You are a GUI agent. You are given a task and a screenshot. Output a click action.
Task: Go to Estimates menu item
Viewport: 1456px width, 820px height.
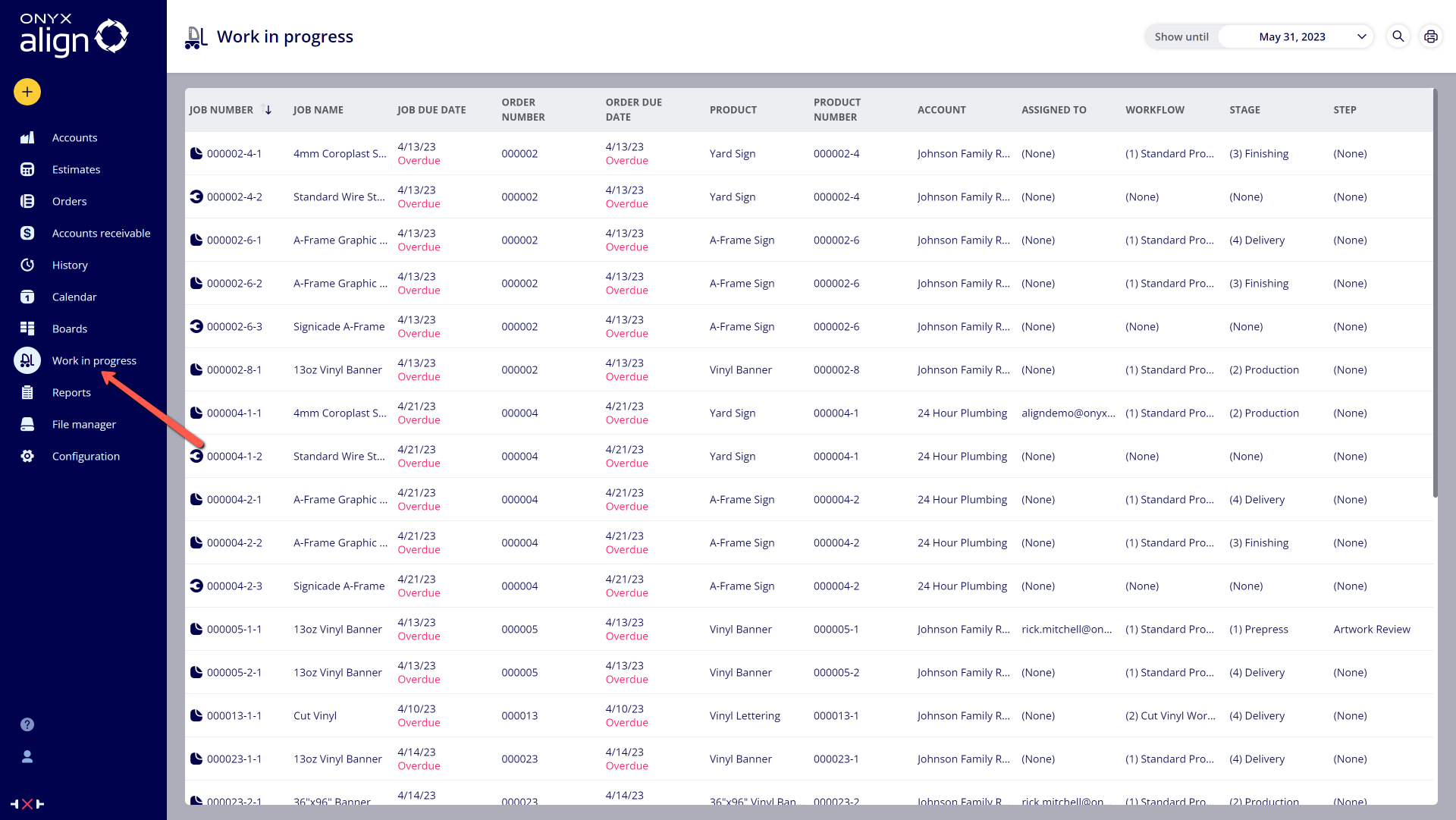76,169
